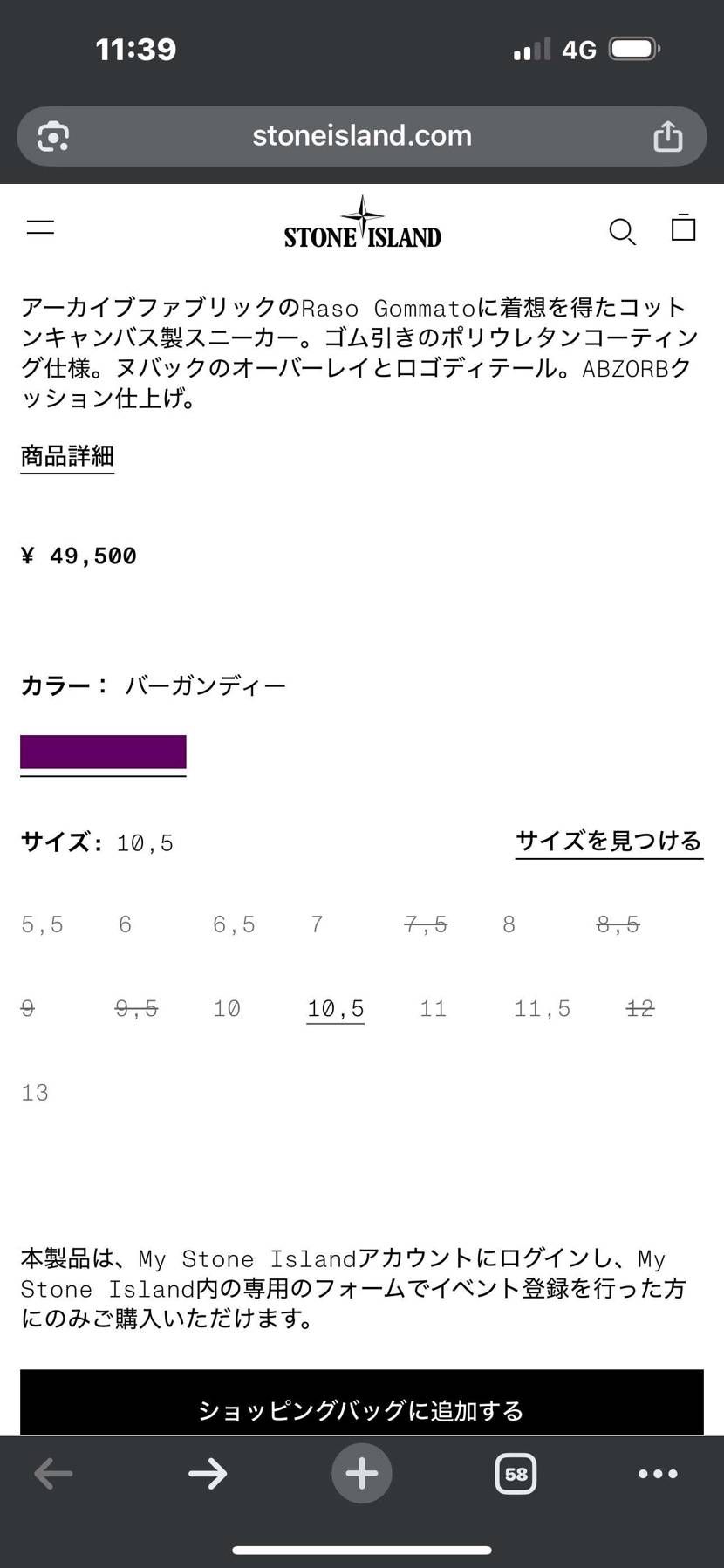Tap the browser forward arrow
This screenshot has width=724, height=1568.
[x=208, y=1474]
